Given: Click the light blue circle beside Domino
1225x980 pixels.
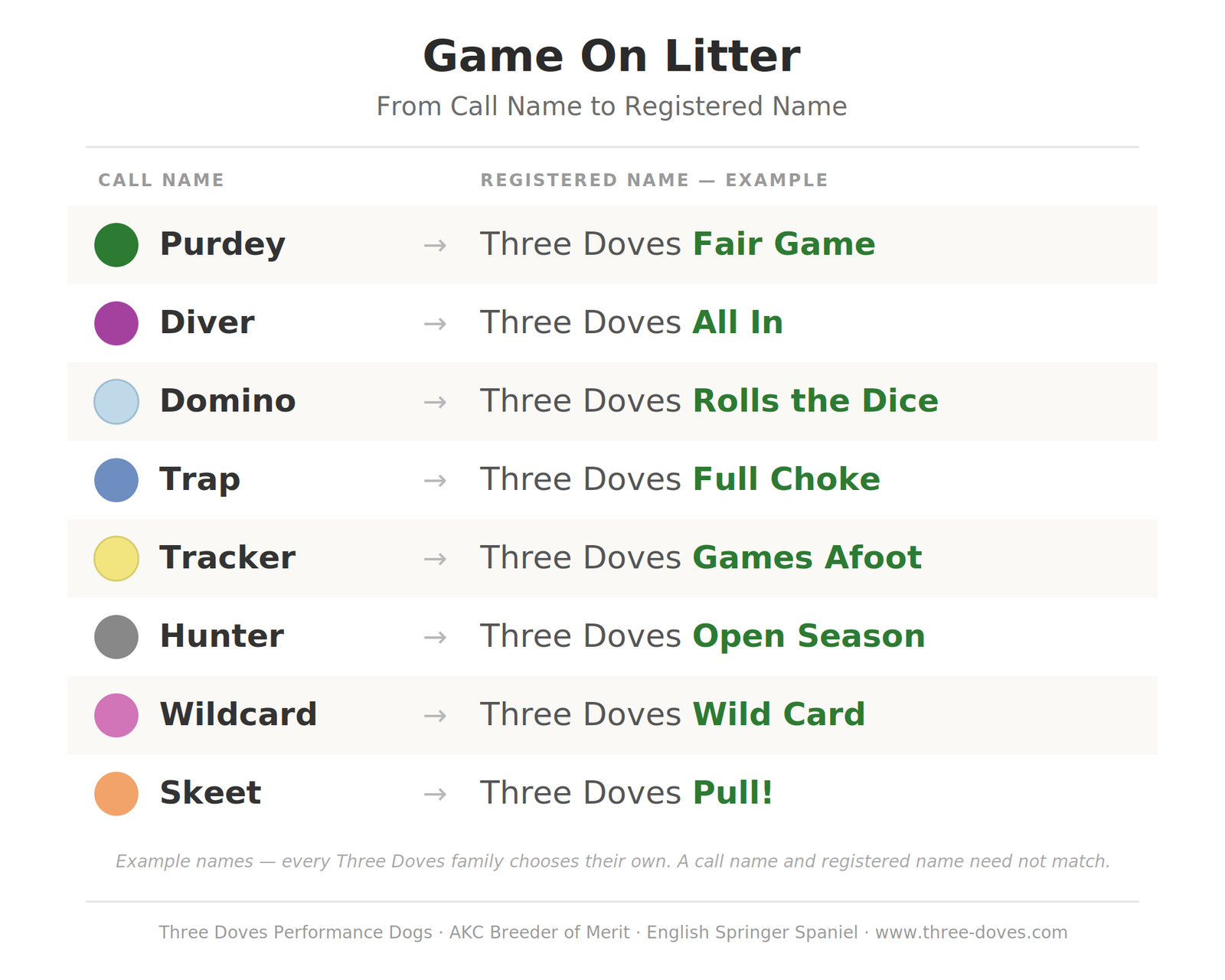Looking at the screenshot, I should coord(116,402).
